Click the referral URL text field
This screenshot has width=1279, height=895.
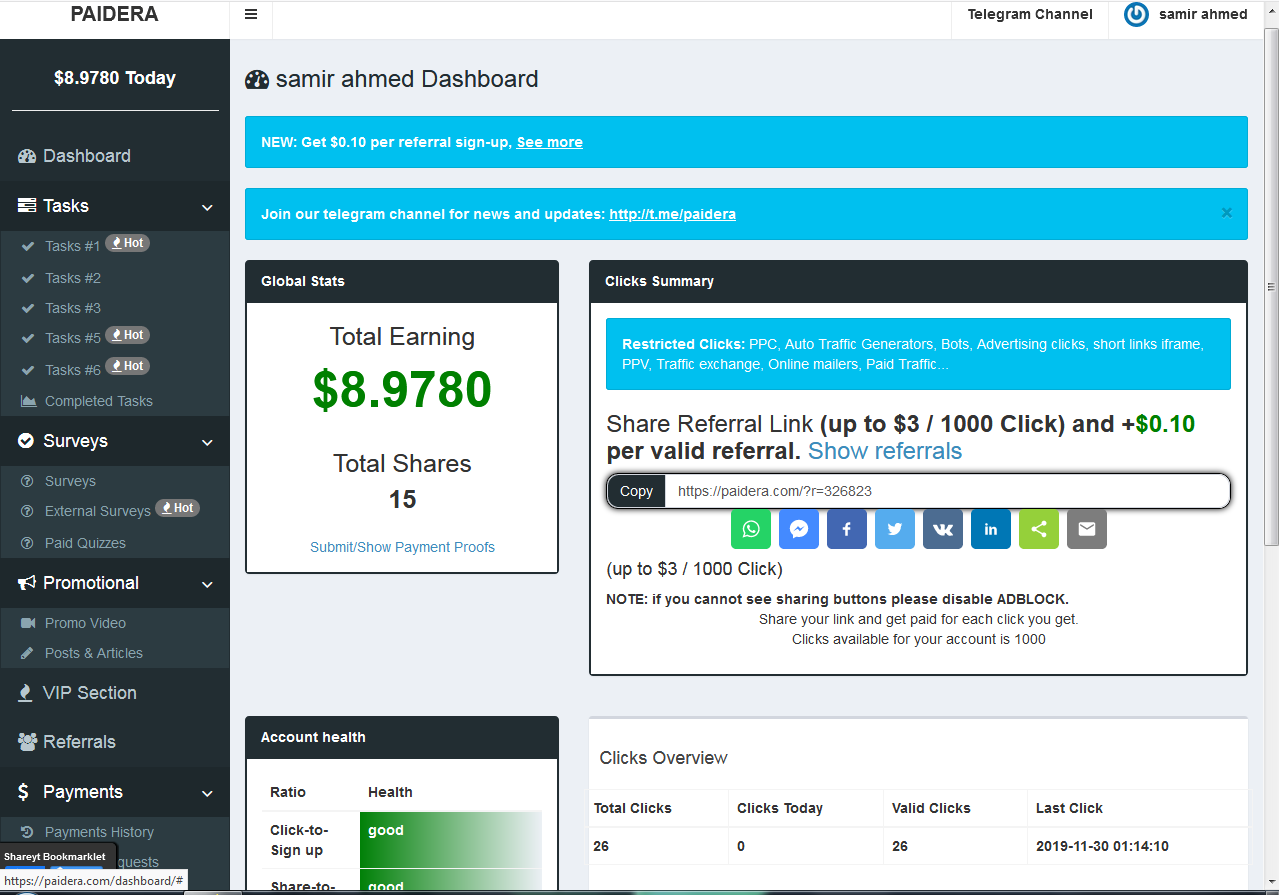pos(945,491)
